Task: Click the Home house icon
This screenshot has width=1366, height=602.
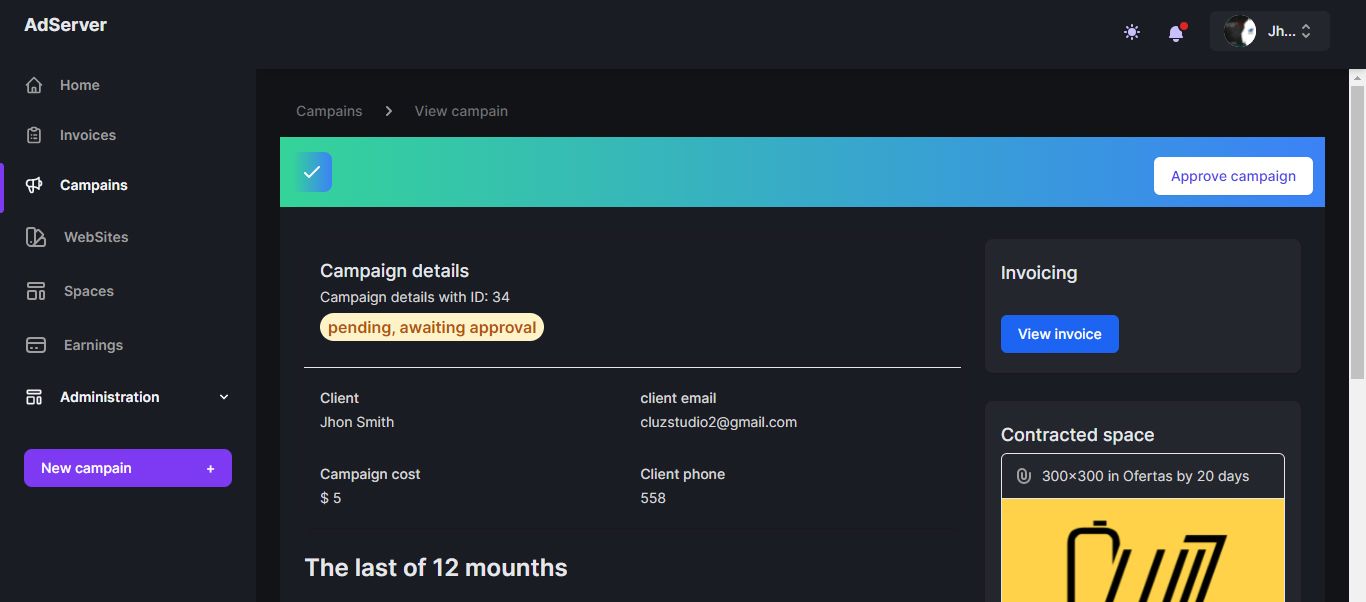Action: tap(34, 86)
